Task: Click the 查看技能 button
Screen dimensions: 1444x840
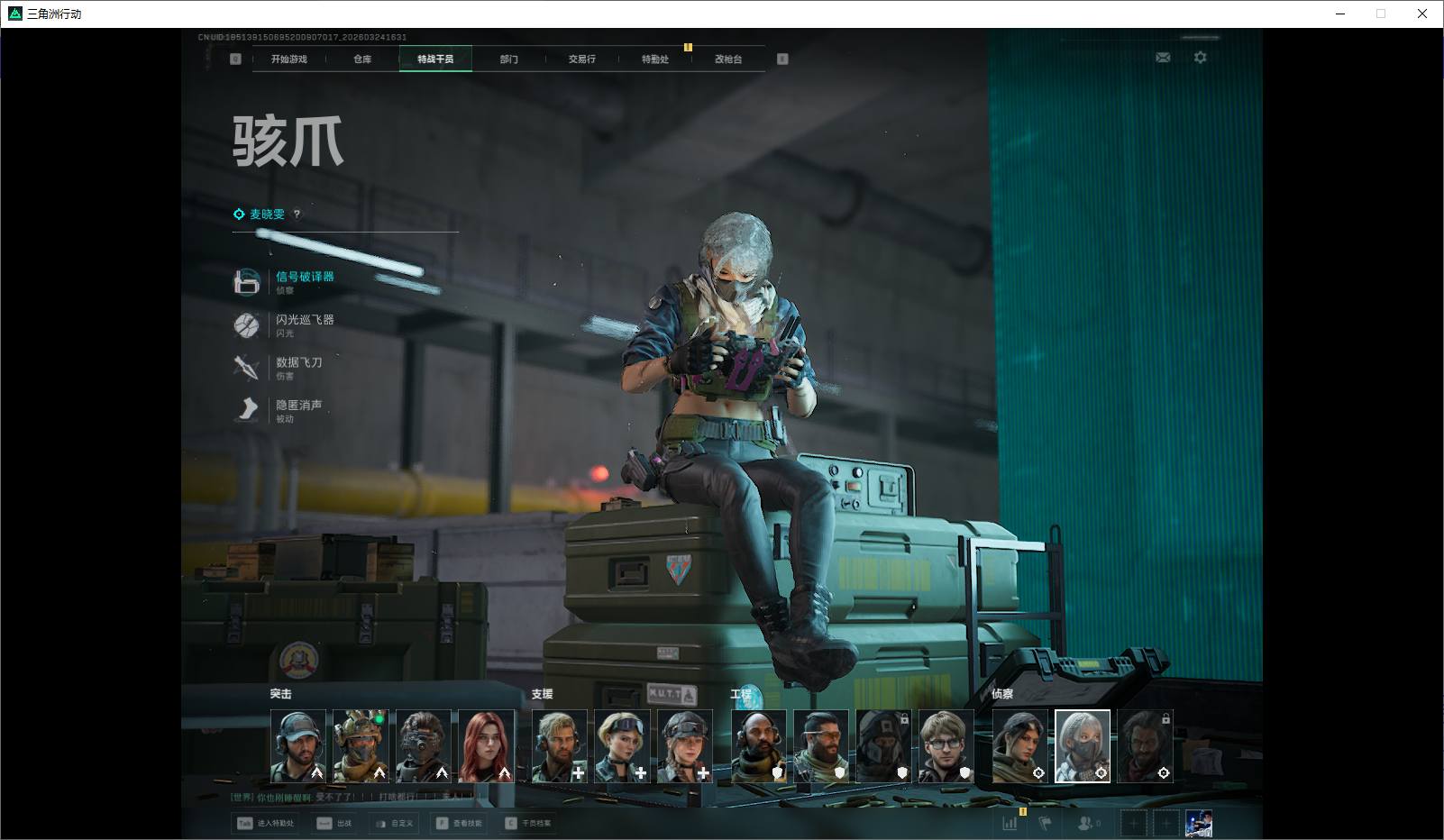Action: tap(459, 823)
